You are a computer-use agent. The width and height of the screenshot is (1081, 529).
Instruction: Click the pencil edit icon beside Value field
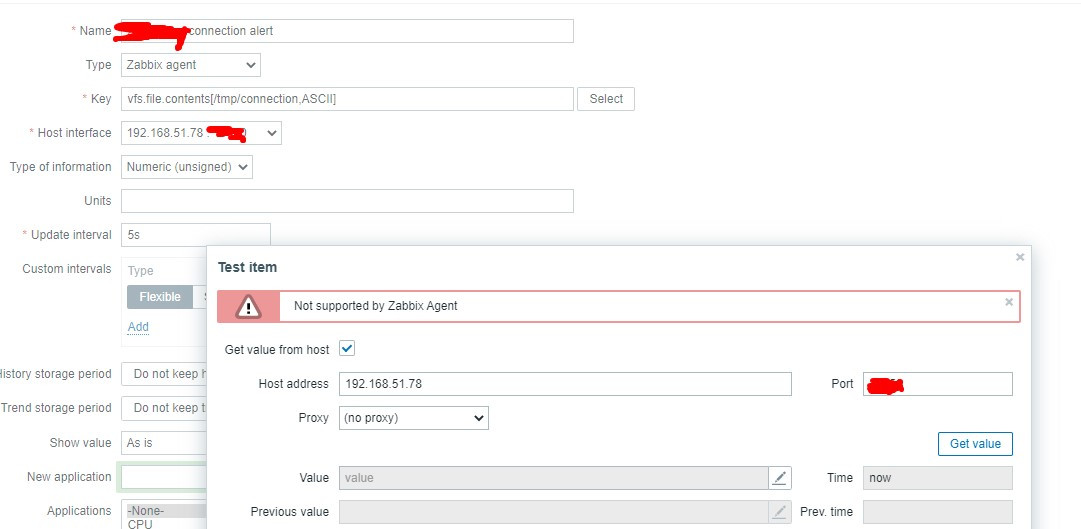(x=780, y=478)
